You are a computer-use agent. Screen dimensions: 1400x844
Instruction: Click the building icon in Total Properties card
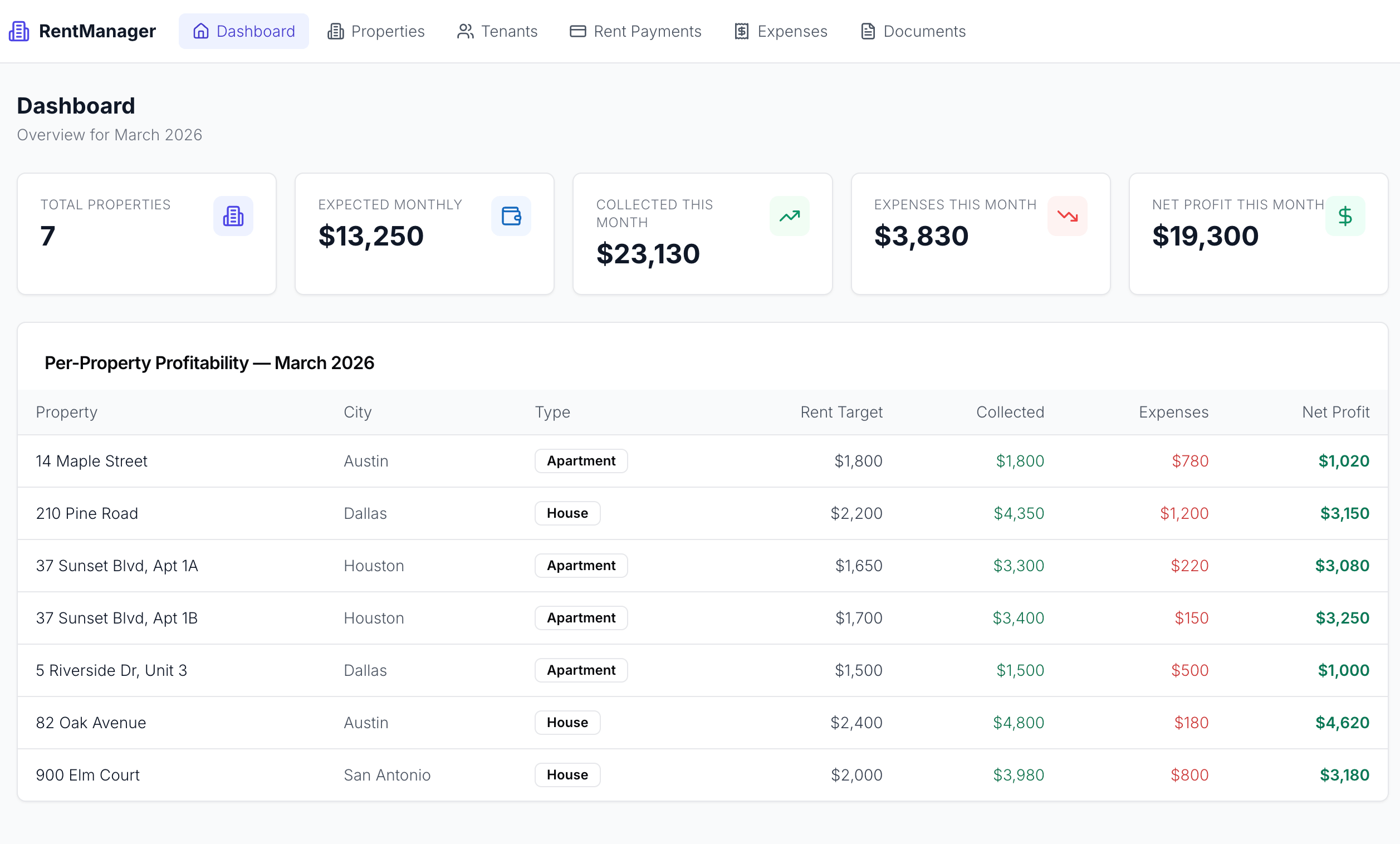[233, 216]
